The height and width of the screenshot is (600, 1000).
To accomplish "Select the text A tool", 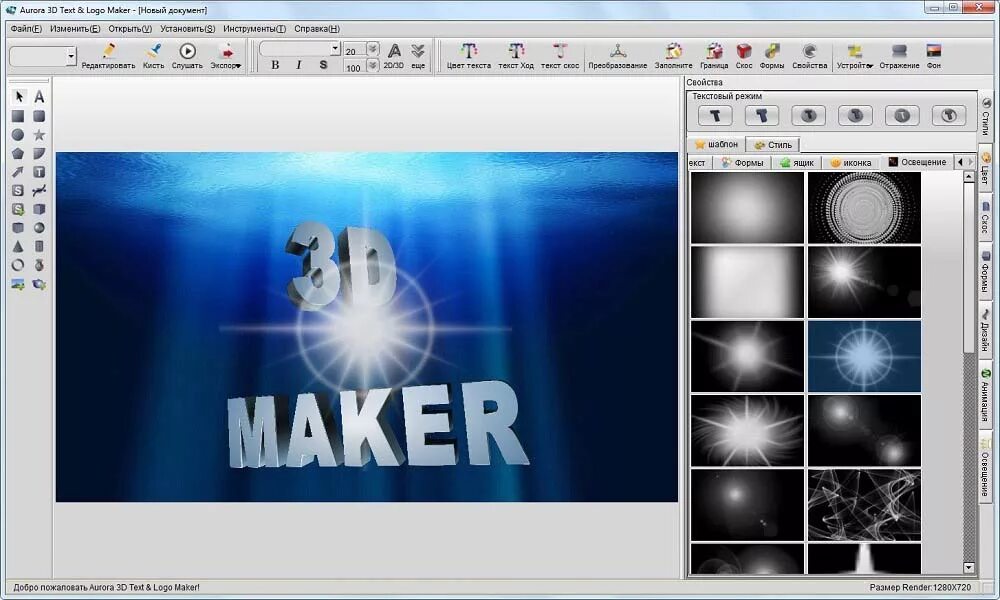I will tap(39, 97).
